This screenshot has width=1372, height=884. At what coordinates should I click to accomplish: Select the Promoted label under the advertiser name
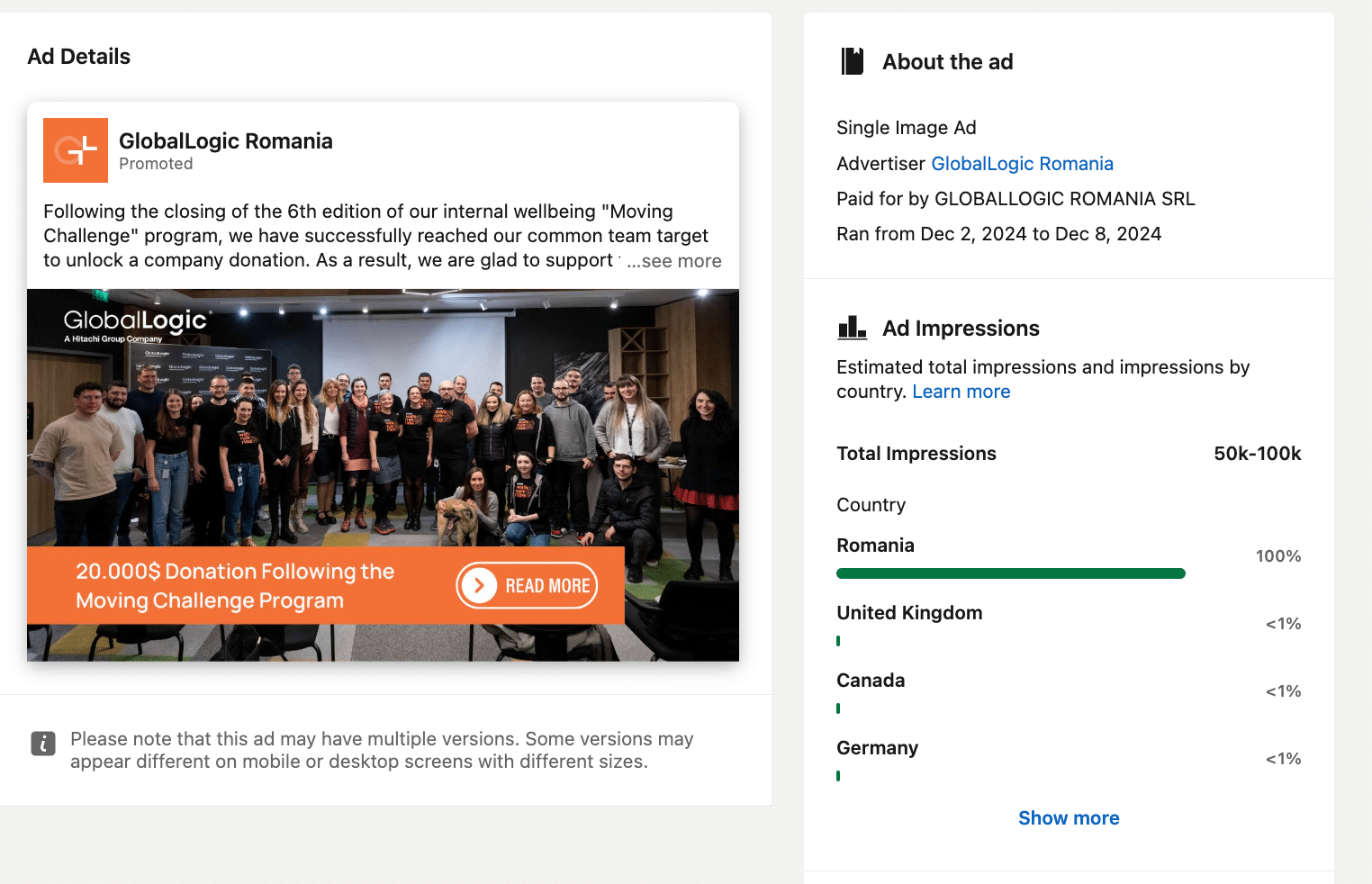click(x=156, y=164)
